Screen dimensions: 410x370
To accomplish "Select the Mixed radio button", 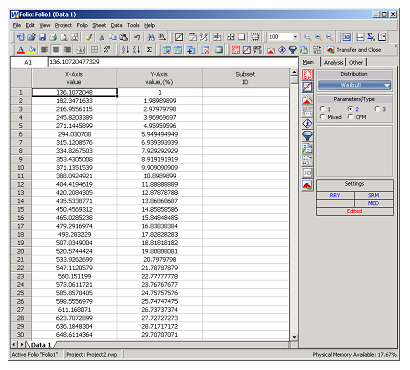I will tap(323, 117).
